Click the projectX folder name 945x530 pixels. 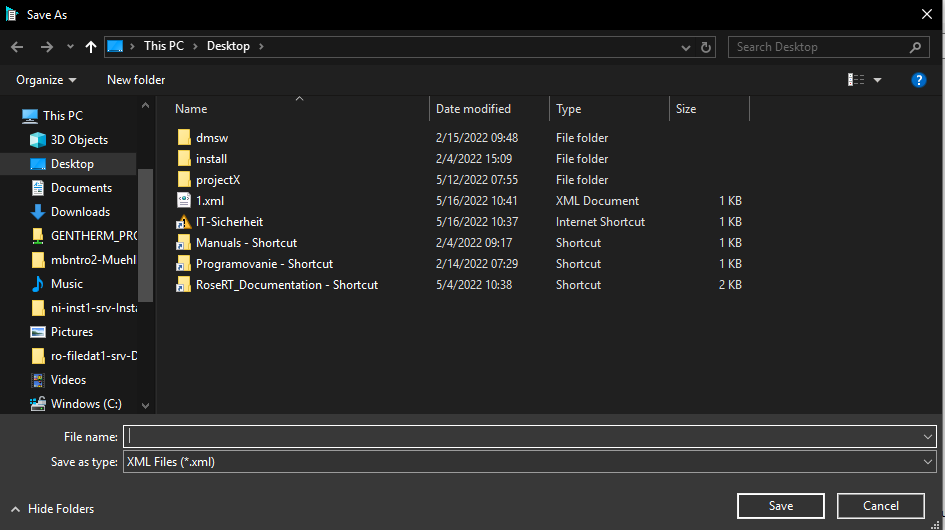point(218,180)
